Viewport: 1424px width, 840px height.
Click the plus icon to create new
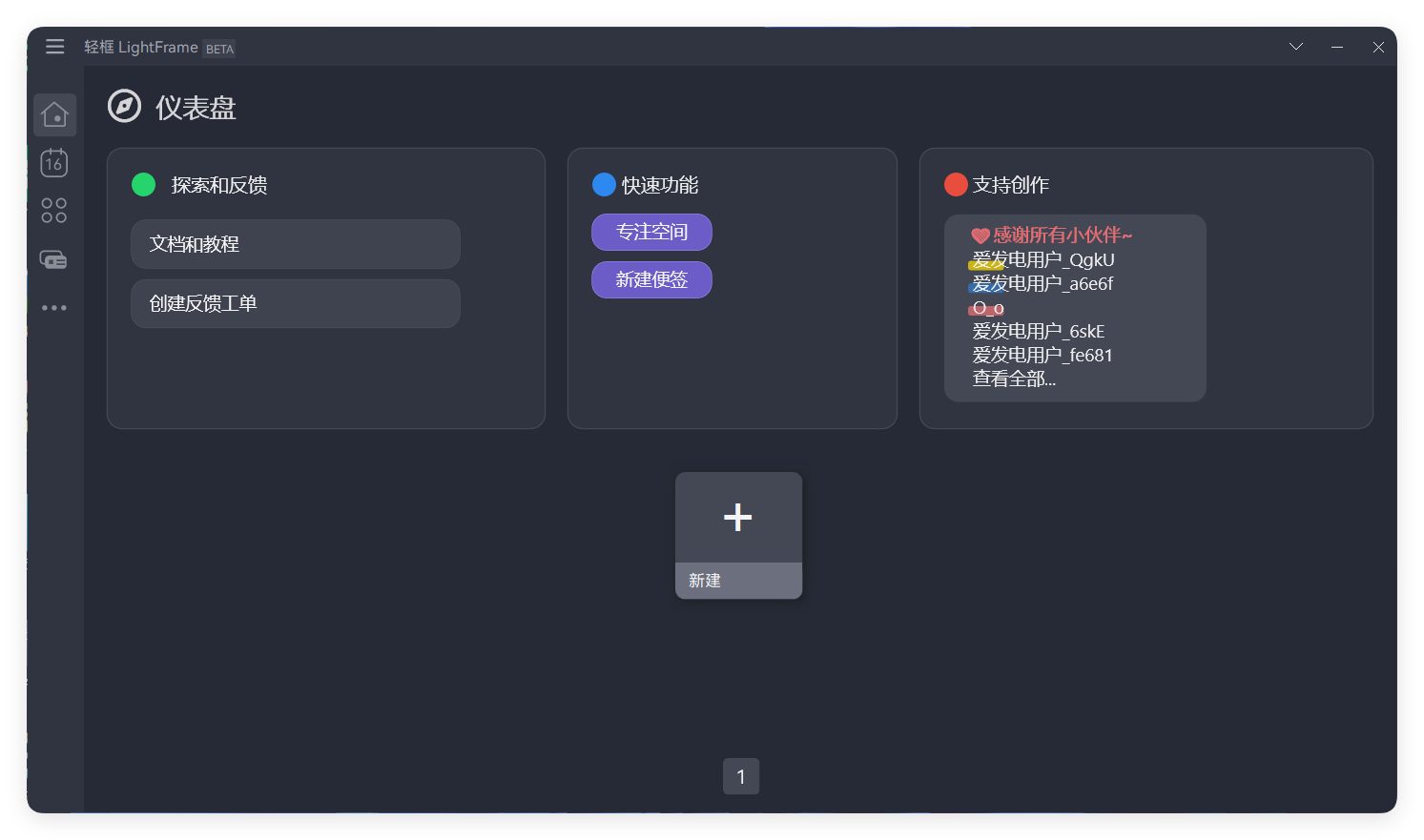click(x=738, y=518)
